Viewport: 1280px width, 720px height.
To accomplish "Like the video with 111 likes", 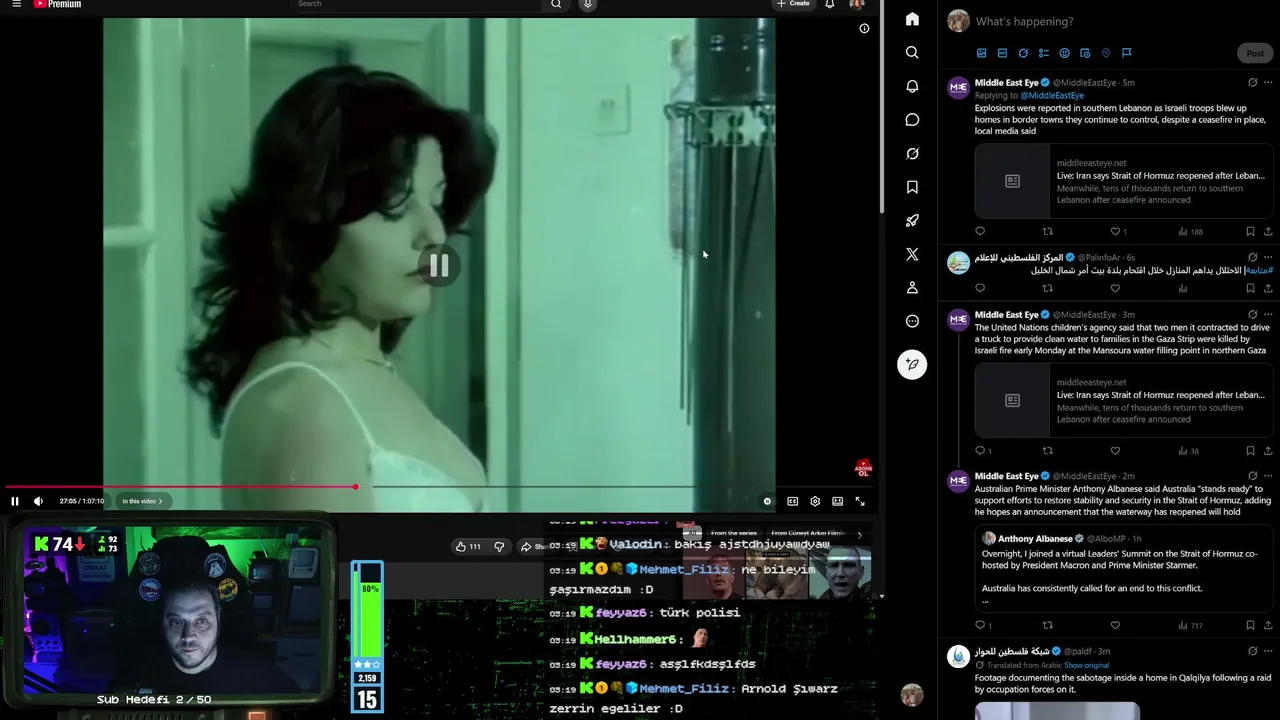I will point(468,546).
